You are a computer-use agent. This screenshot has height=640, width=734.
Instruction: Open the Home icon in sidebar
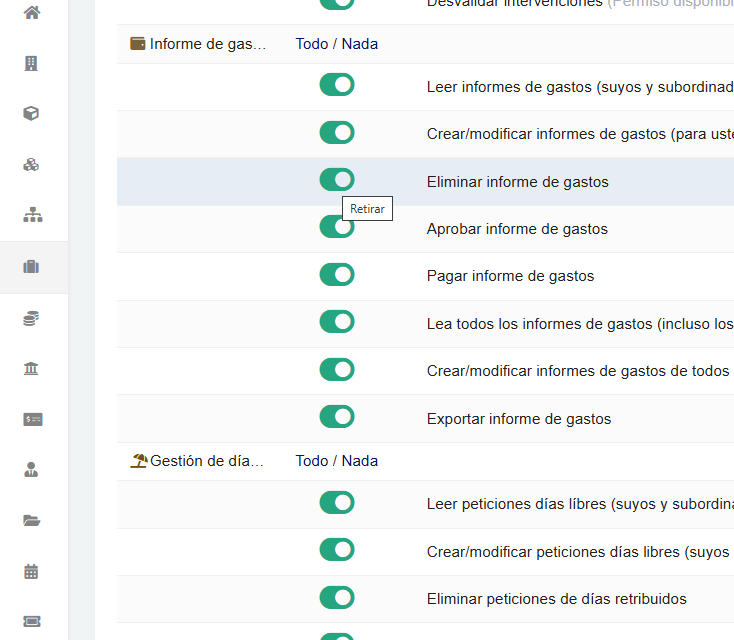point(32,13)
